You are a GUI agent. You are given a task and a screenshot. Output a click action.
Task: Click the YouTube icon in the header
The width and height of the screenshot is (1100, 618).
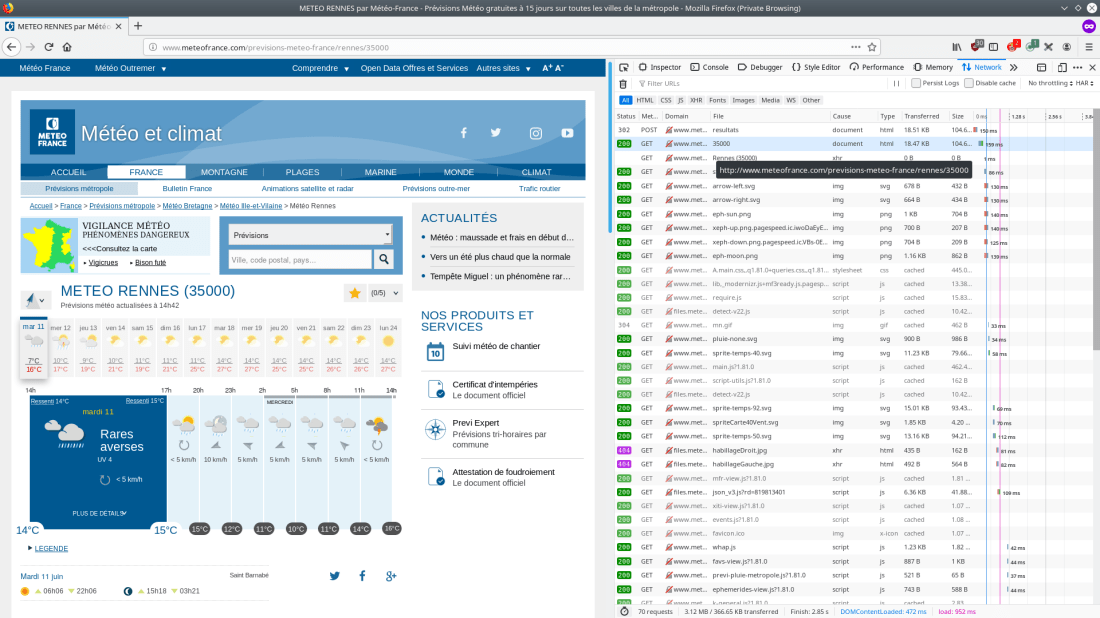pyautogui.click(x=567, y=133)
